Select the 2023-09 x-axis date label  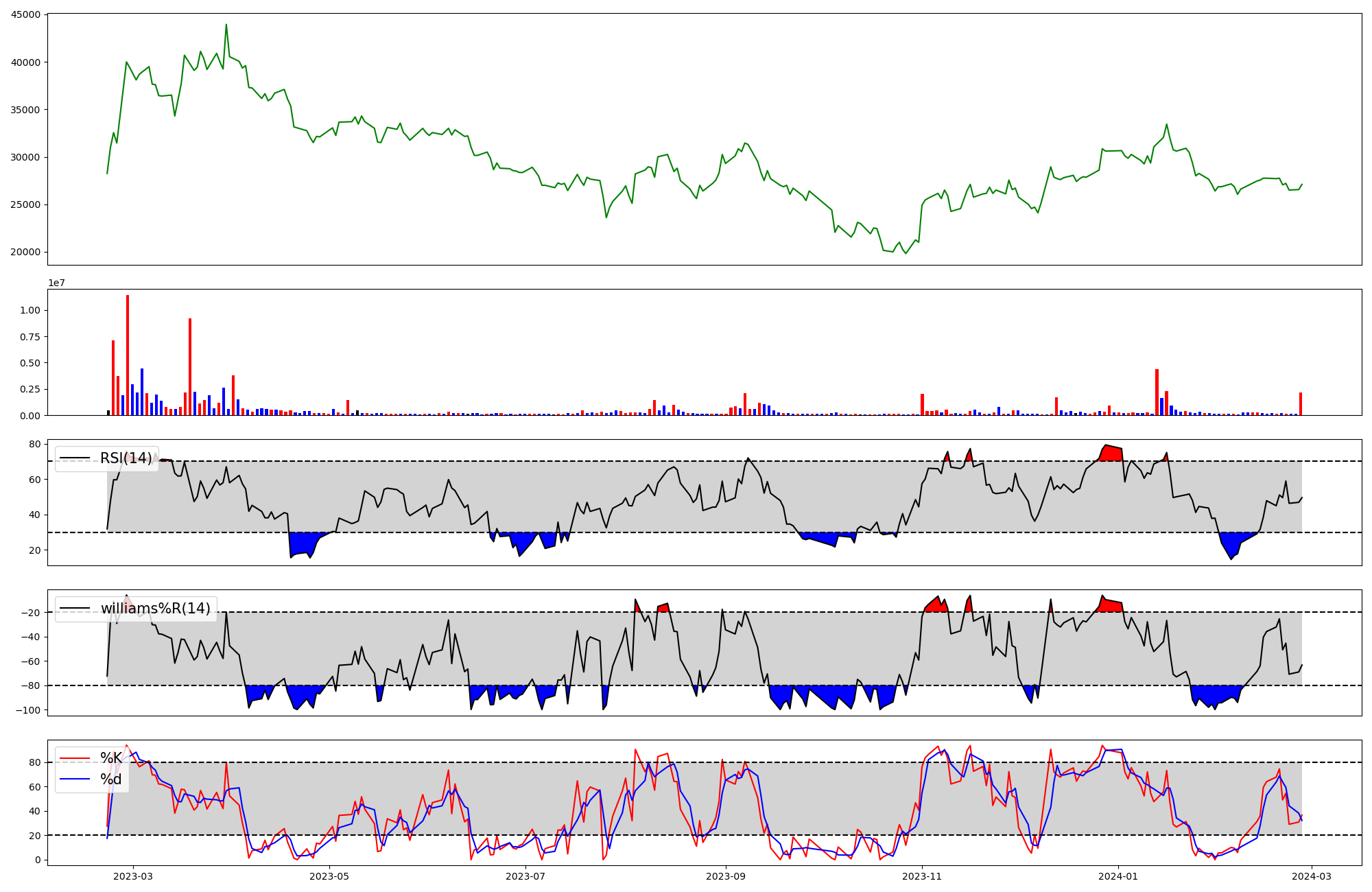pos(726,876)
